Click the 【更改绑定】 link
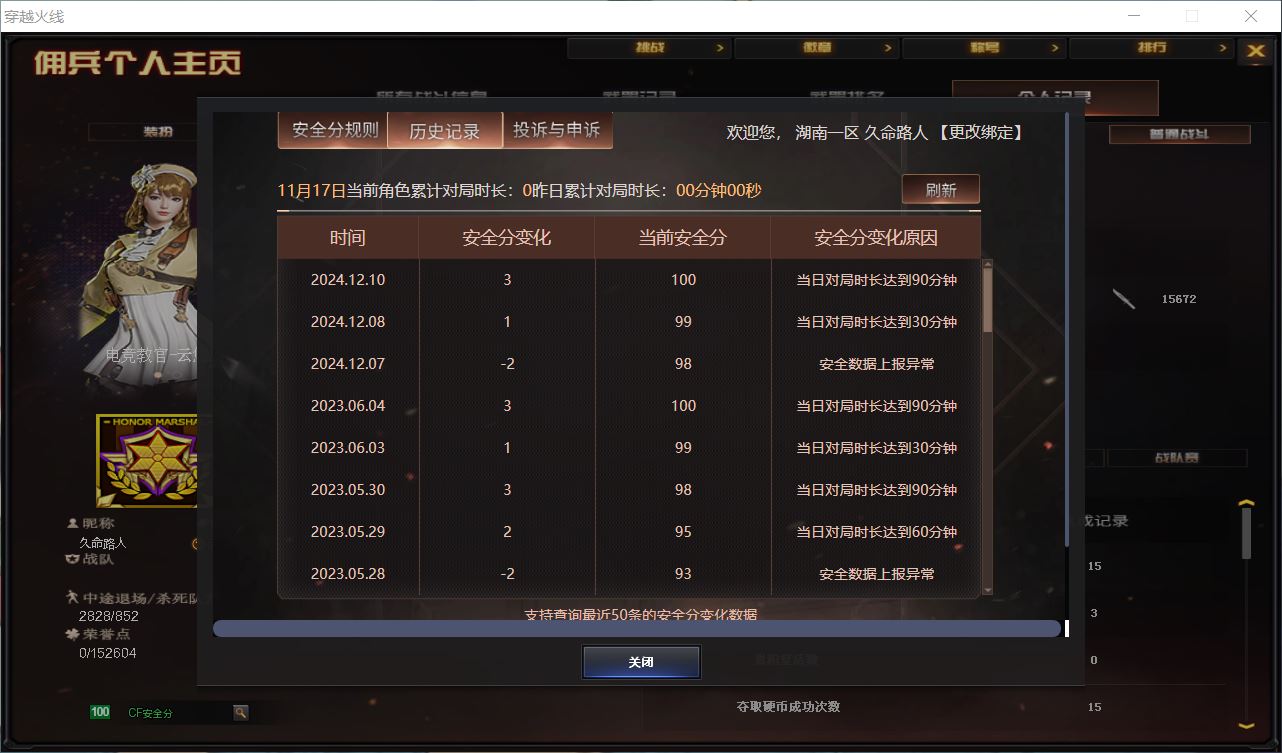 click(980, 132)
